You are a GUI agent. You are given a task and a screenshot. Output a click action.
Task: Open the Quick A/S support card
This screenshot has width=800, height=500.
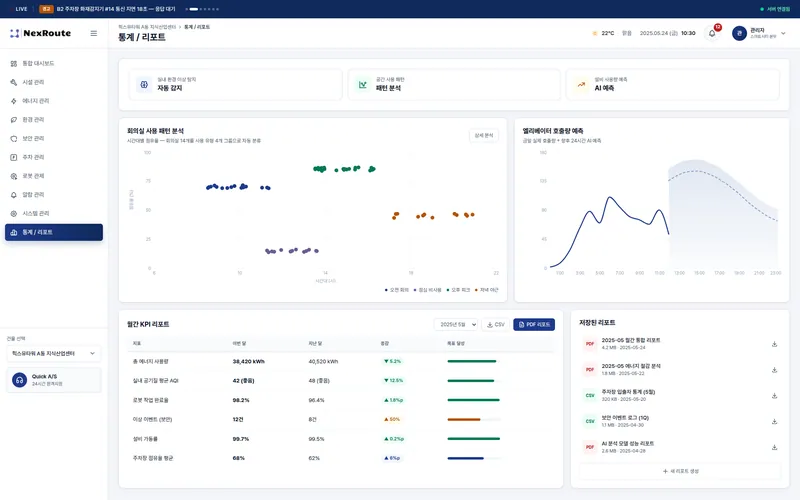click(x=54, y=380)
